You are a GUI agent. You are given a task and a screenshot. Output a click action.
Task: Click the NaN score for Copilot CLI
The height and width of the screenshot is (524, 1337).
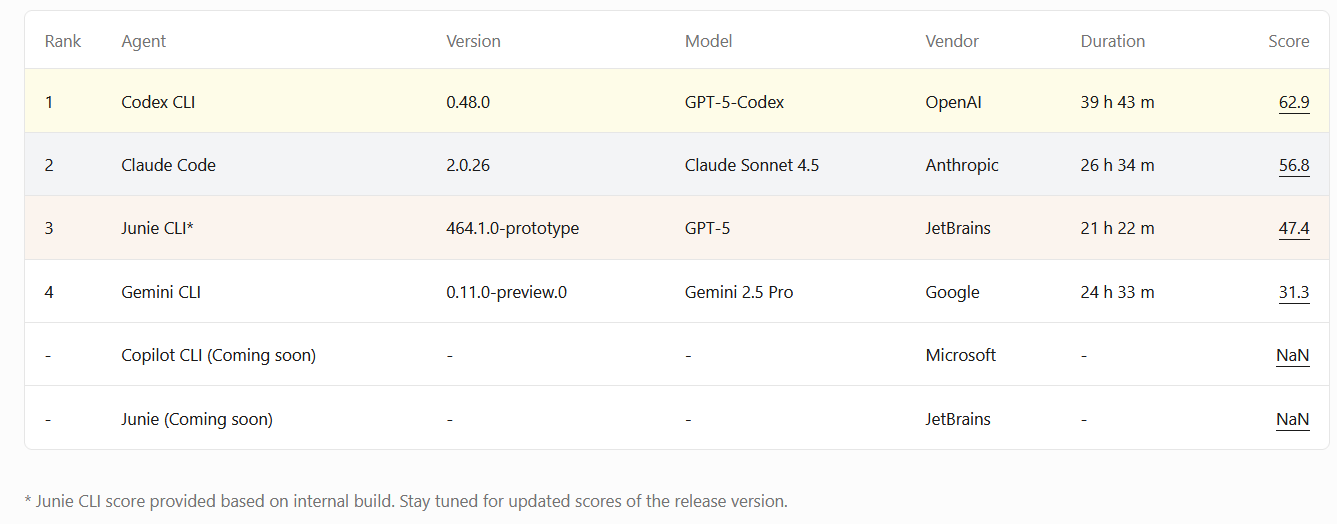[x=1292, y=355]
